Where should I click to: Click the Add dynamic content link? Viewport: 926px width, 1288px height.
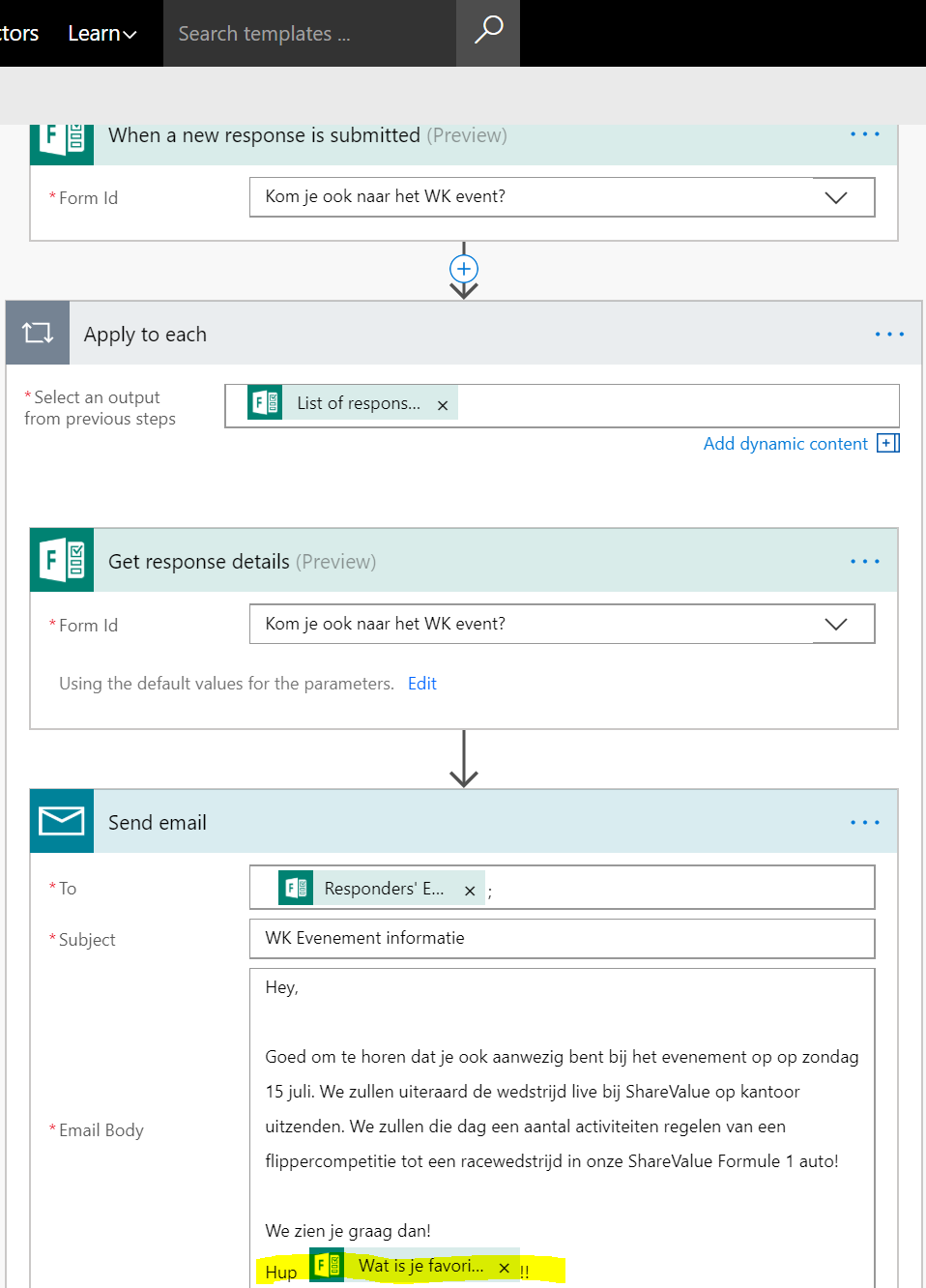tap(785, 444)
